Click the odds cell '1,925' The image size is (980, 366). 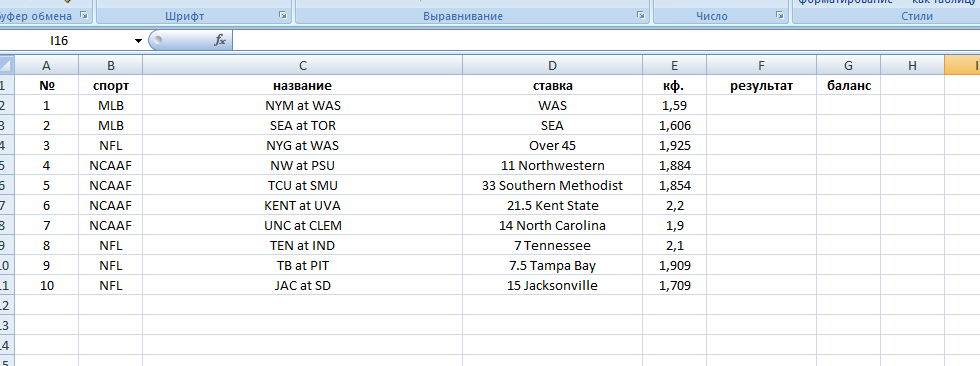(x=674, y=146)
